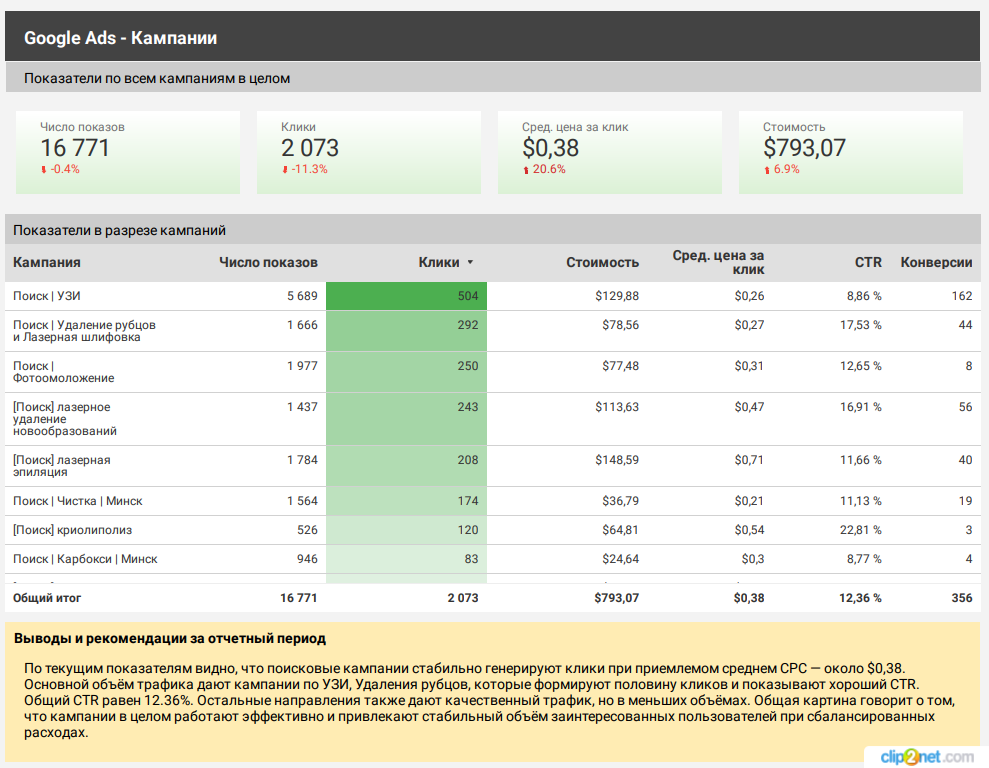Click the up arrow beside 20.6%
This screenshot has height=768, width=989.
coord(526,170)
